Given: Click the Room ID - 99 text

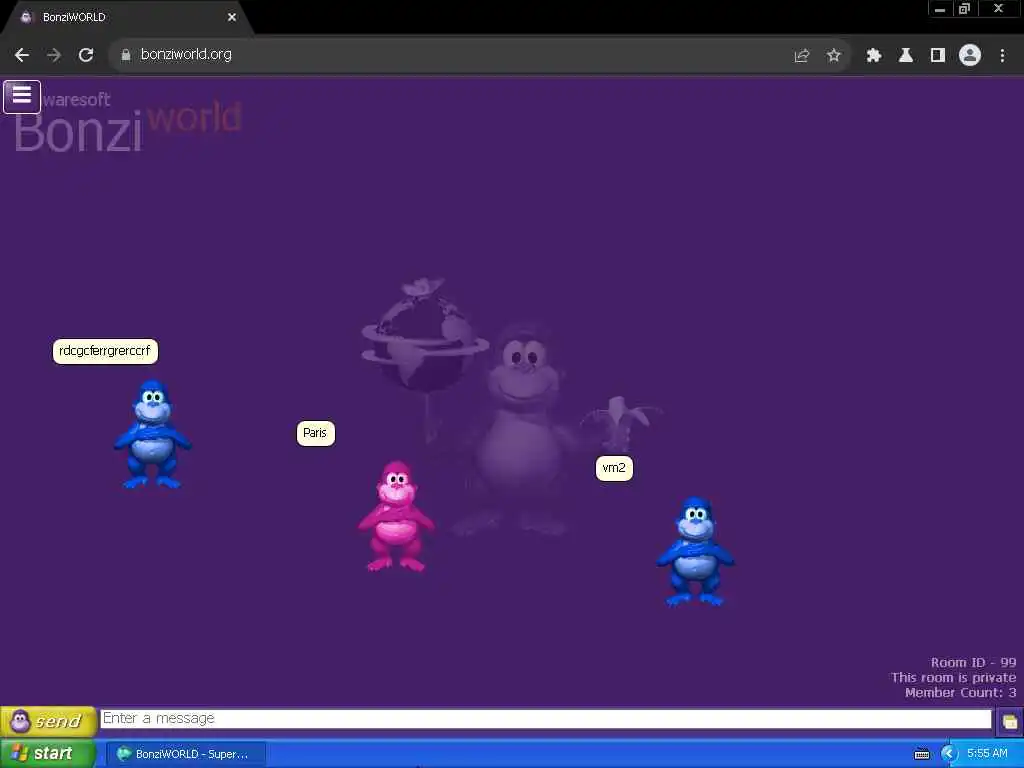Looking at the screenshot, I should pos(973,662).
